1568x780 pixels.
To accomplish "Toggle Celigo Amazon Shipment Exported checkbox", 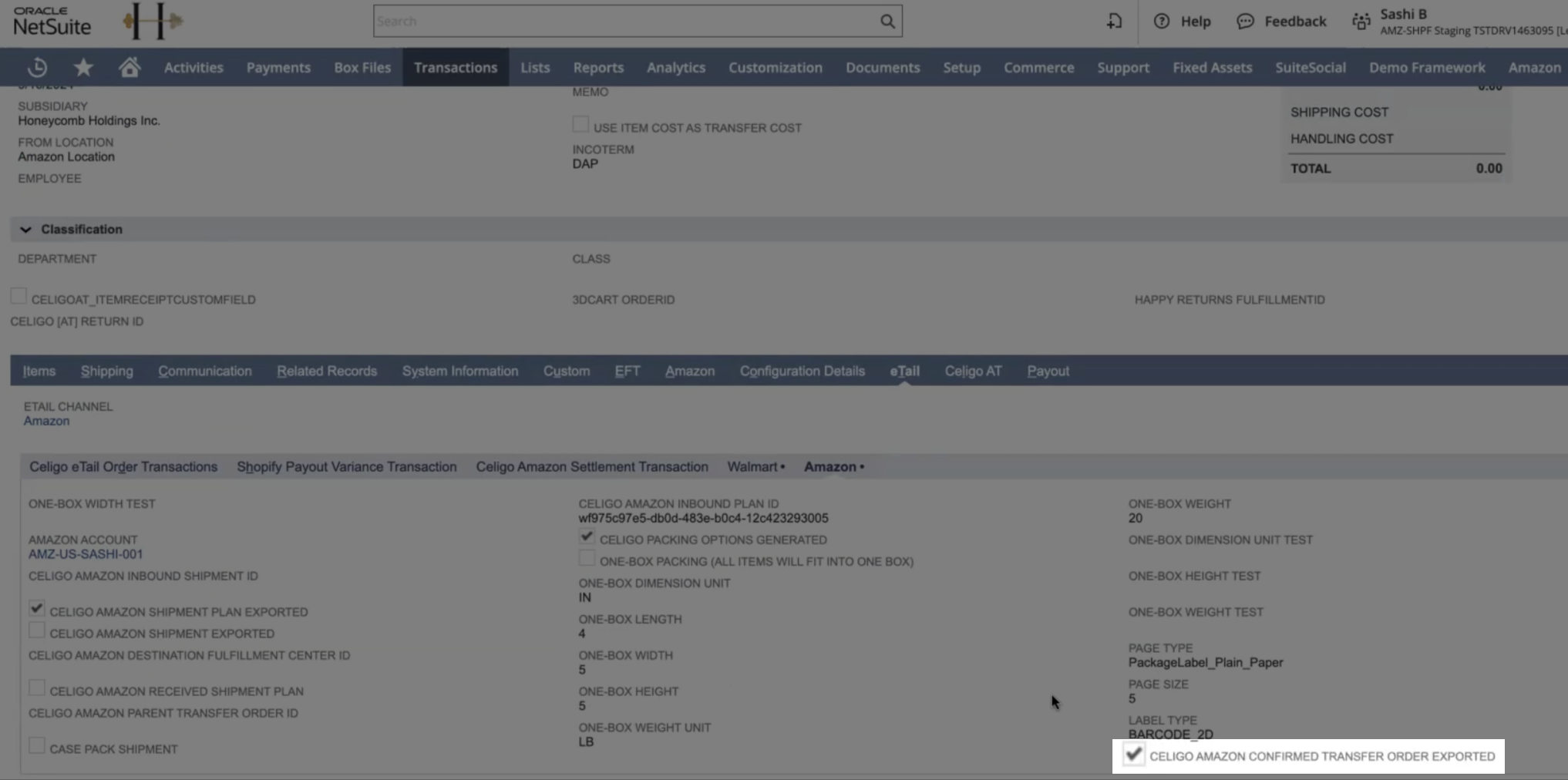I will coord(36,630).
